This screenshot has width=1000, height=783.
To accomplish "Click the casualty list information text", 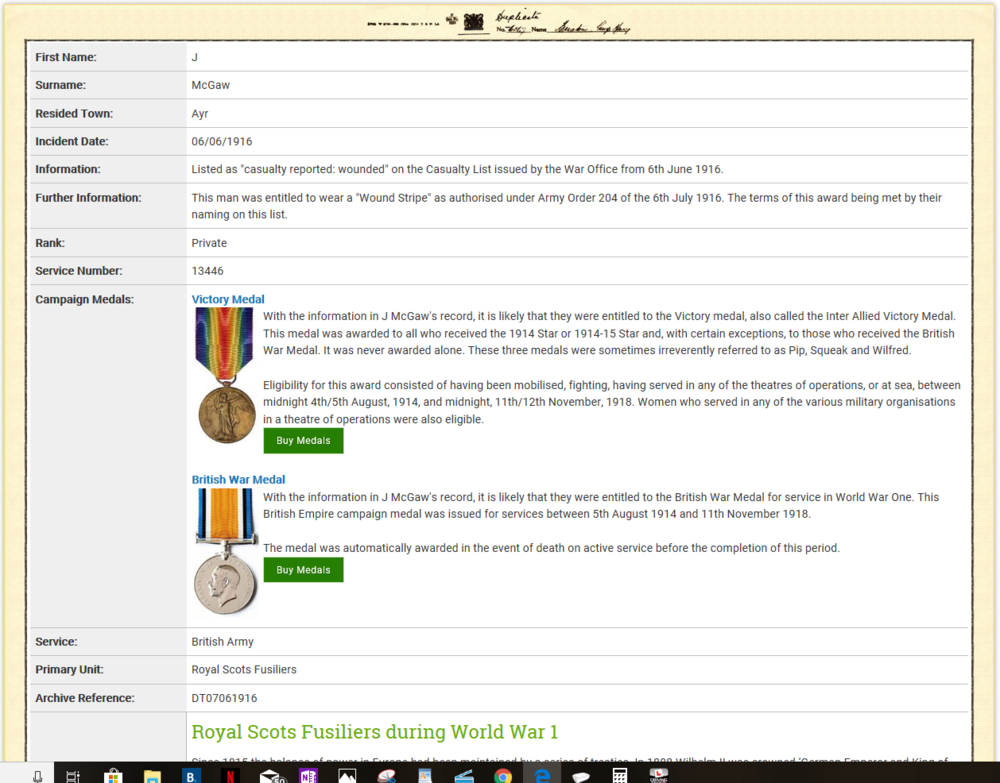I will tap(457, 170).
